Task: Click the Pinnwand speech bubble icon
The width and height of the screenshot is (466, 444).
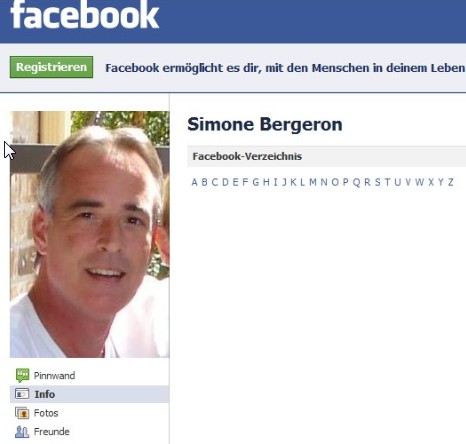Action: point(22,375)
